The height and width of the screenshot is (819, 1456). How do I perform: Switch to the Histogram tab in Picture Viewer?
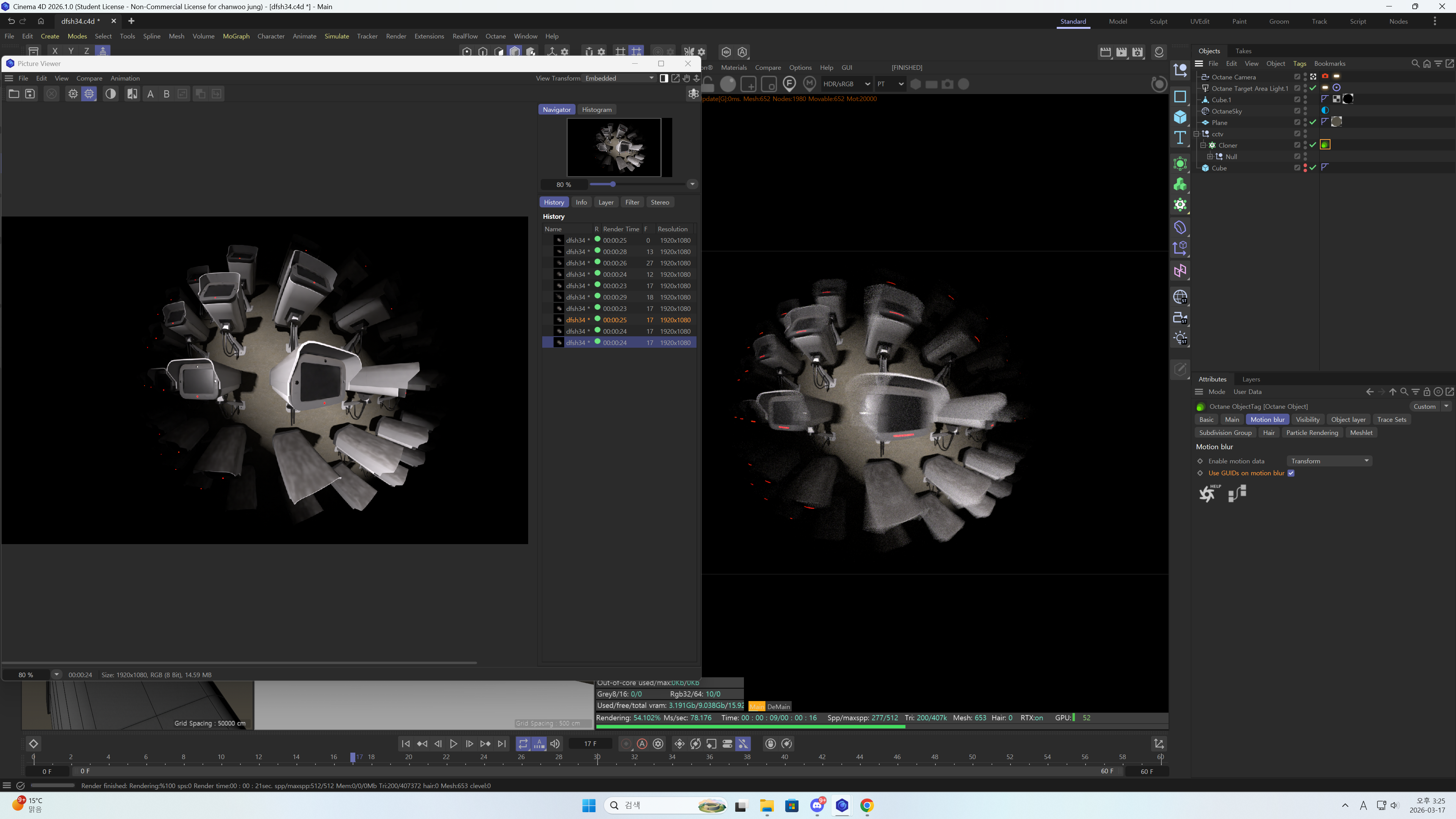596,110
